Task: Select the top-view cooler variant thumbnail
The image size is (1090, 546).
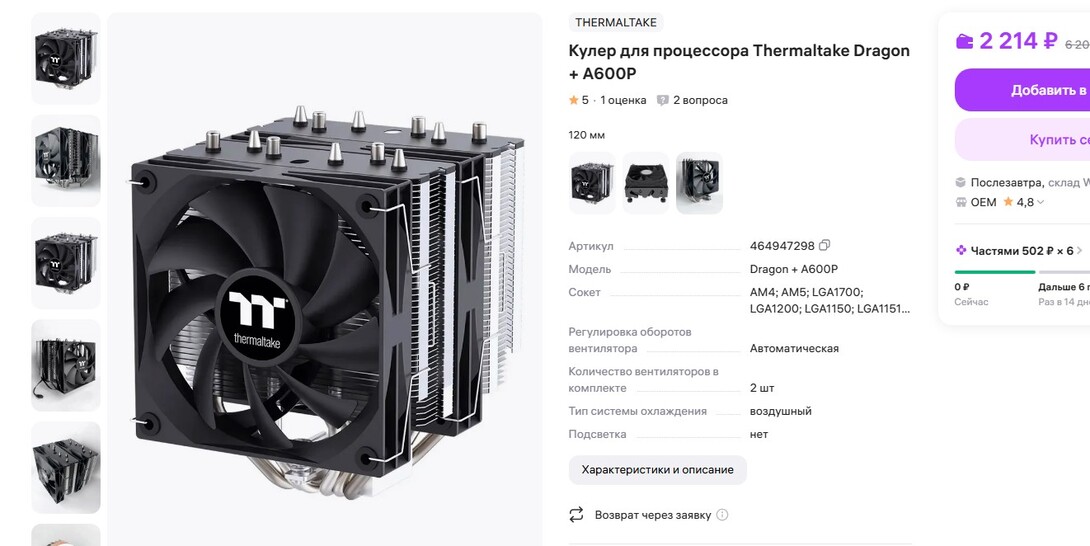Action: click(x=646, y=183)
